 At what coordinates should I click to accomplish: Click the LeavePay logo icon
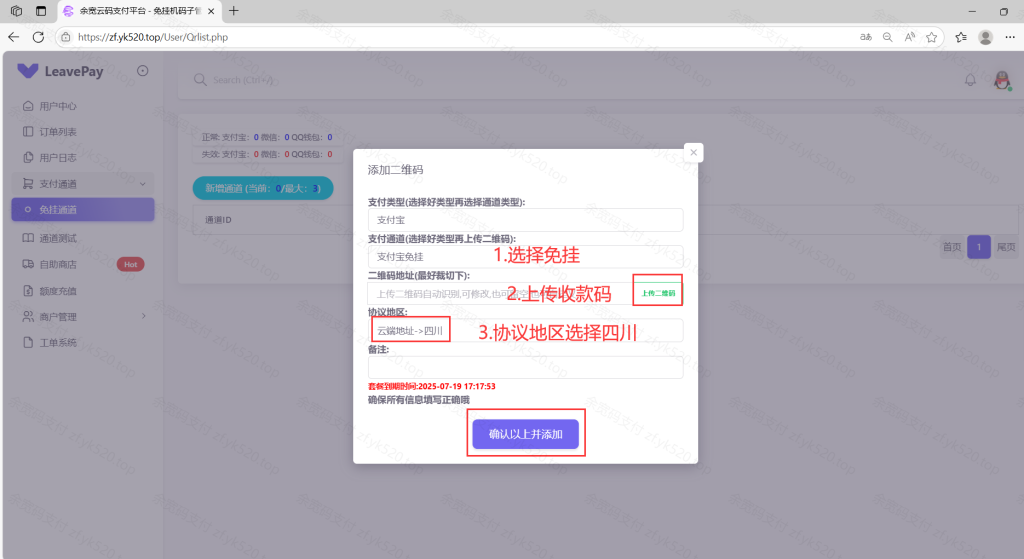tap(28, 71)
